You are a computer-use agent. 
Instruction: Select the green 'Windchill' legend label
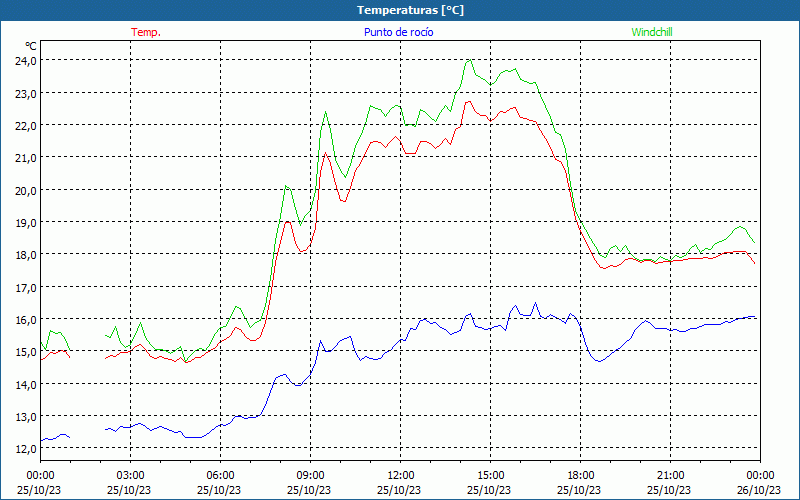click(652, 32)
